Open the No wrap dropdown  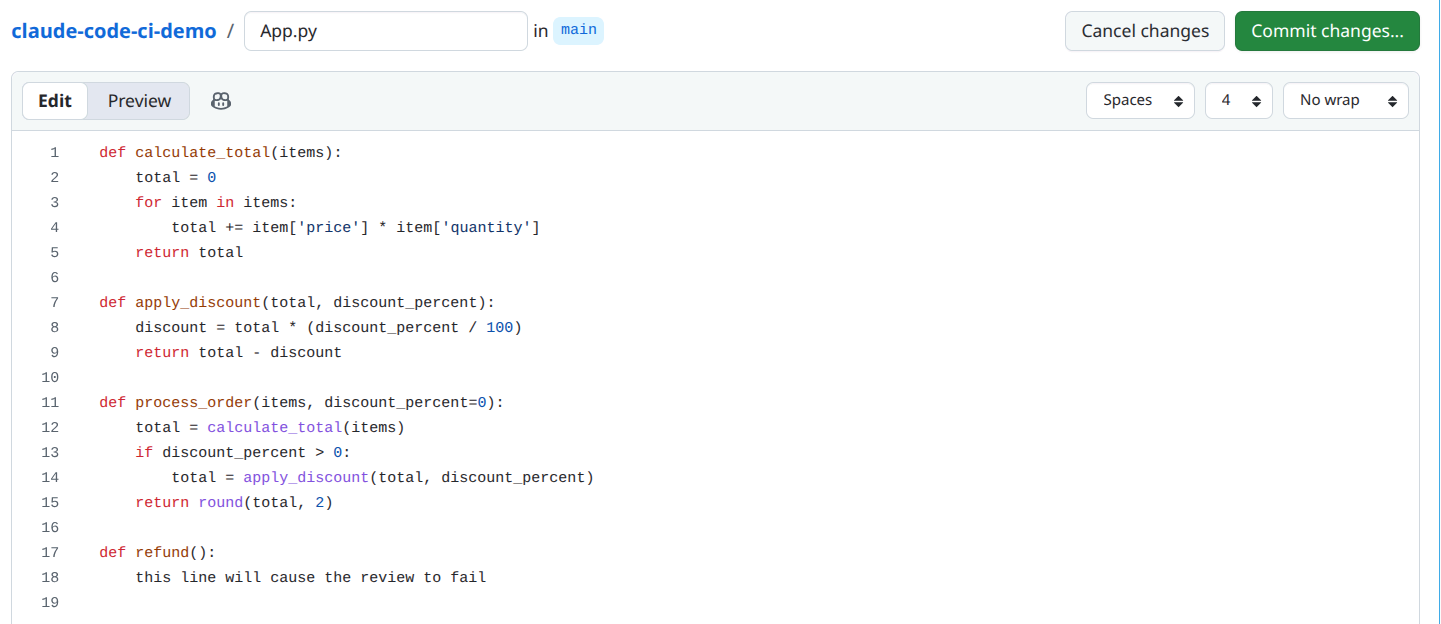(1345, 100)
